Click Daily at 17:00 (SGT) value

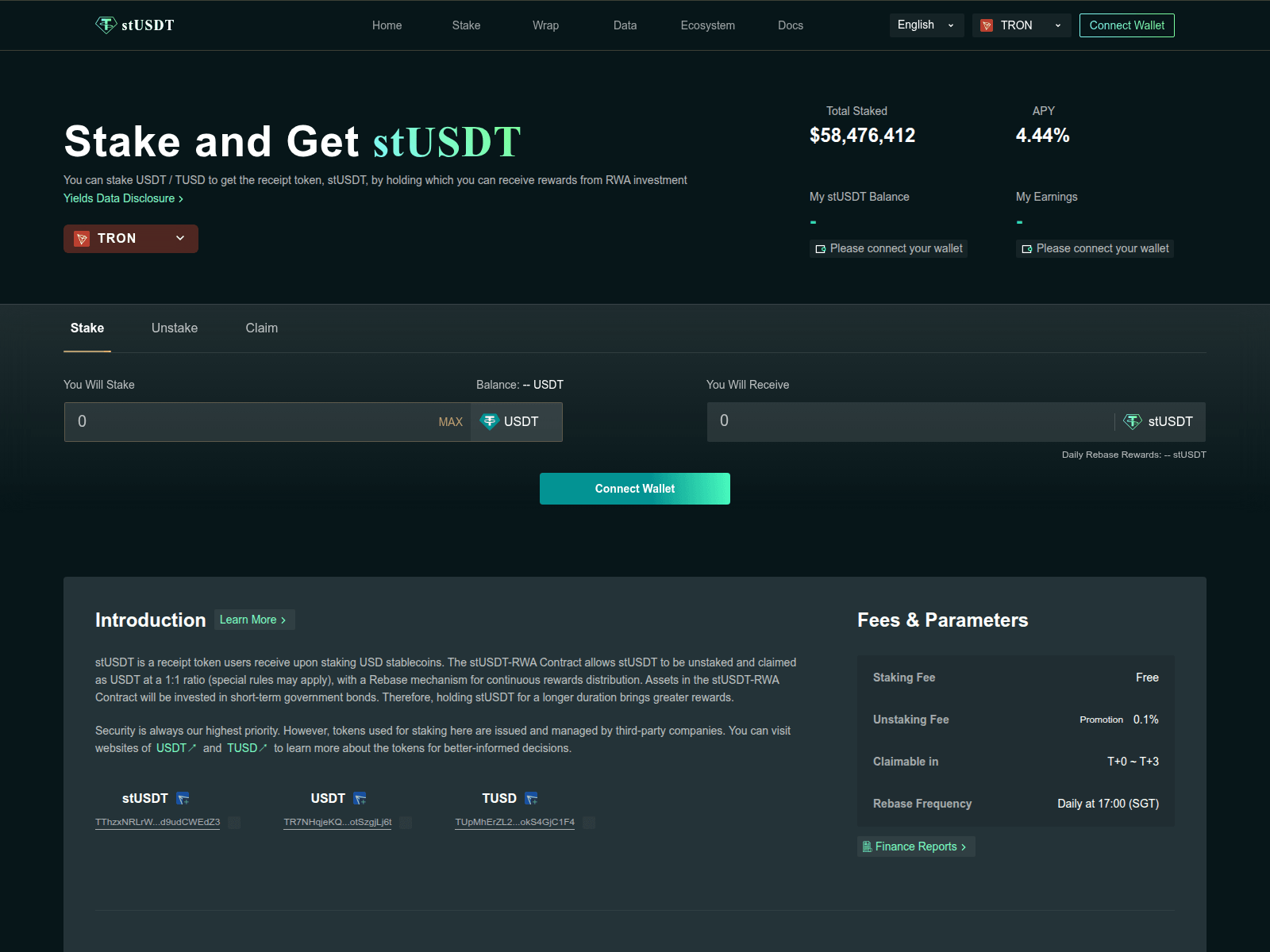pos(1108,804)
